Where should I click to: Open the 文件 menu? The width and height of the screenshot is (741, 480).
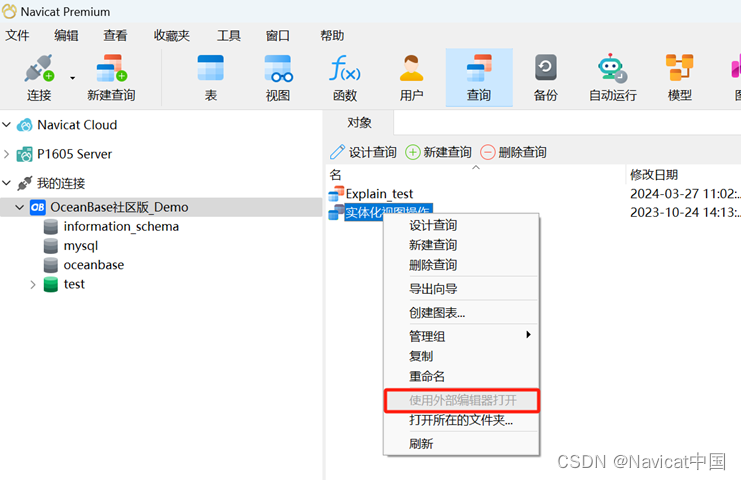click(17, 35)
